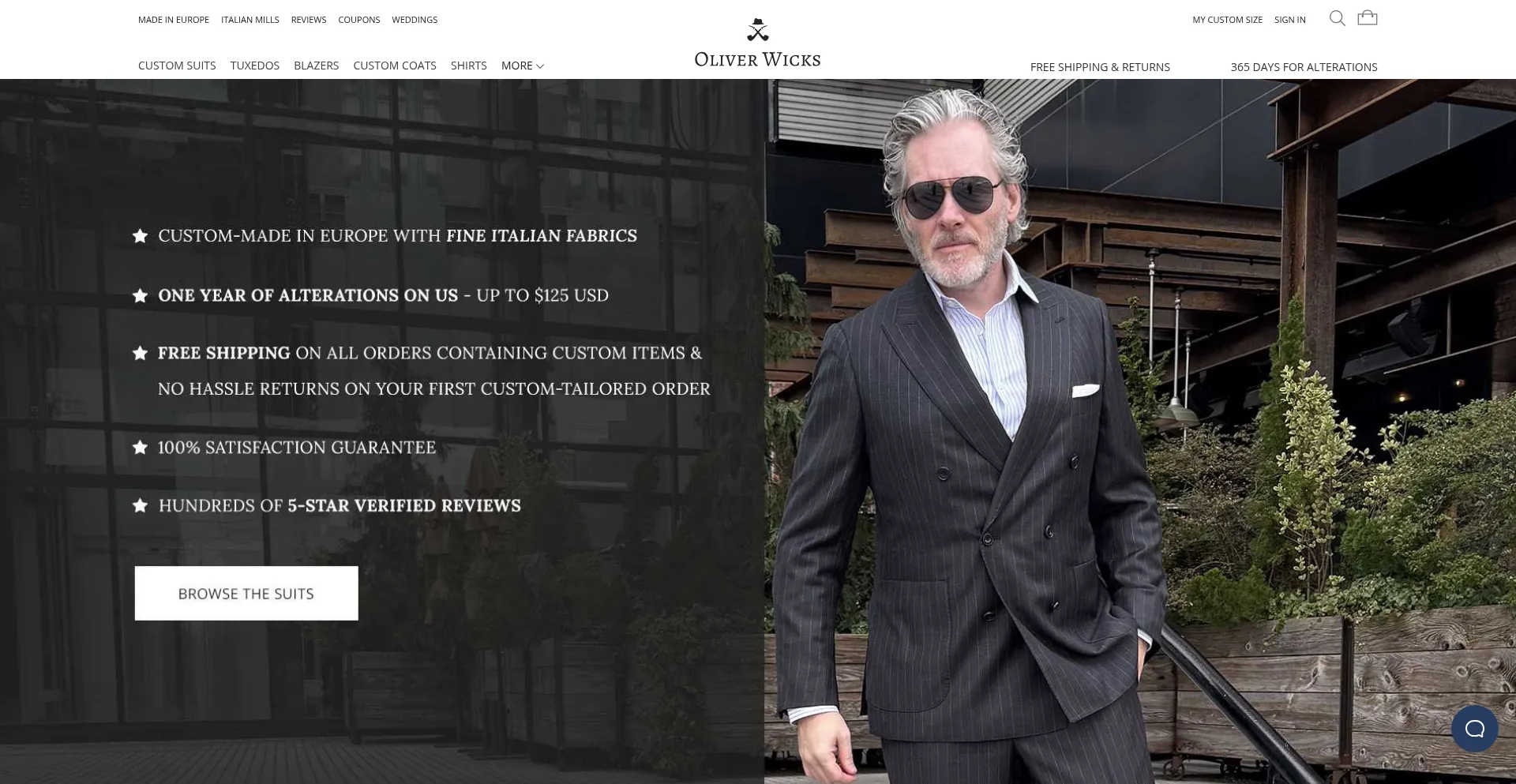Open the Custom Suits menu
The height and width of the screenshot is (784, 1516).
point(177,66)
